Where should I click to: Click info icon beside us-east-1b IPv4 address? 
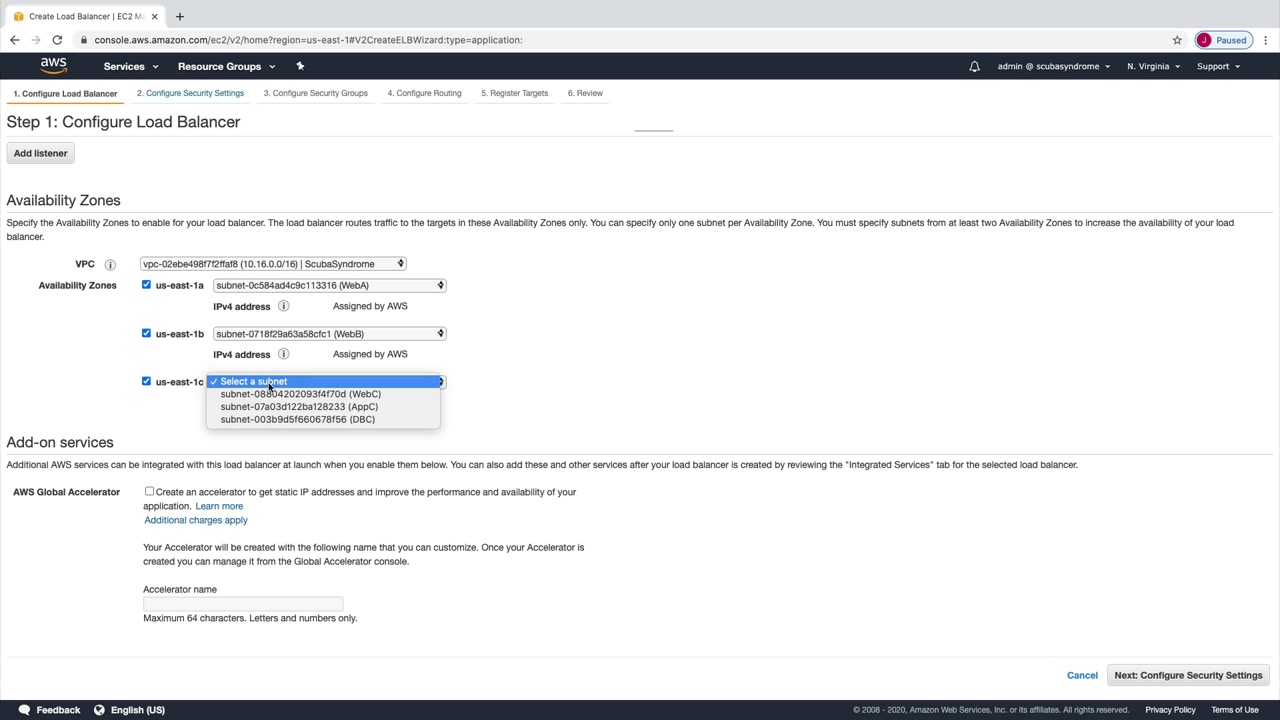284,354
